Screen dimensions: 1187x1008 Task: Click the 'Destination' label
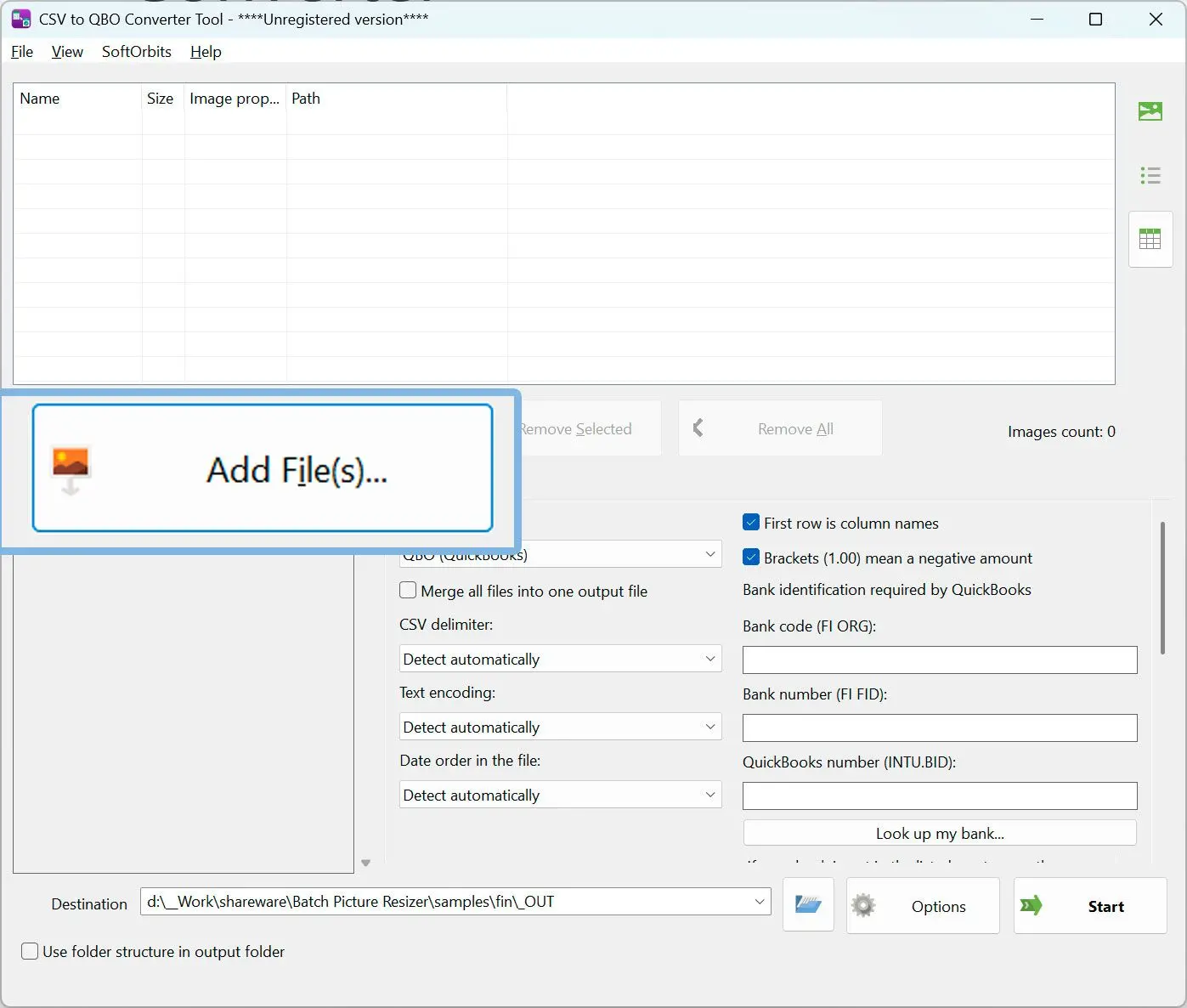(x=89, y=903)
